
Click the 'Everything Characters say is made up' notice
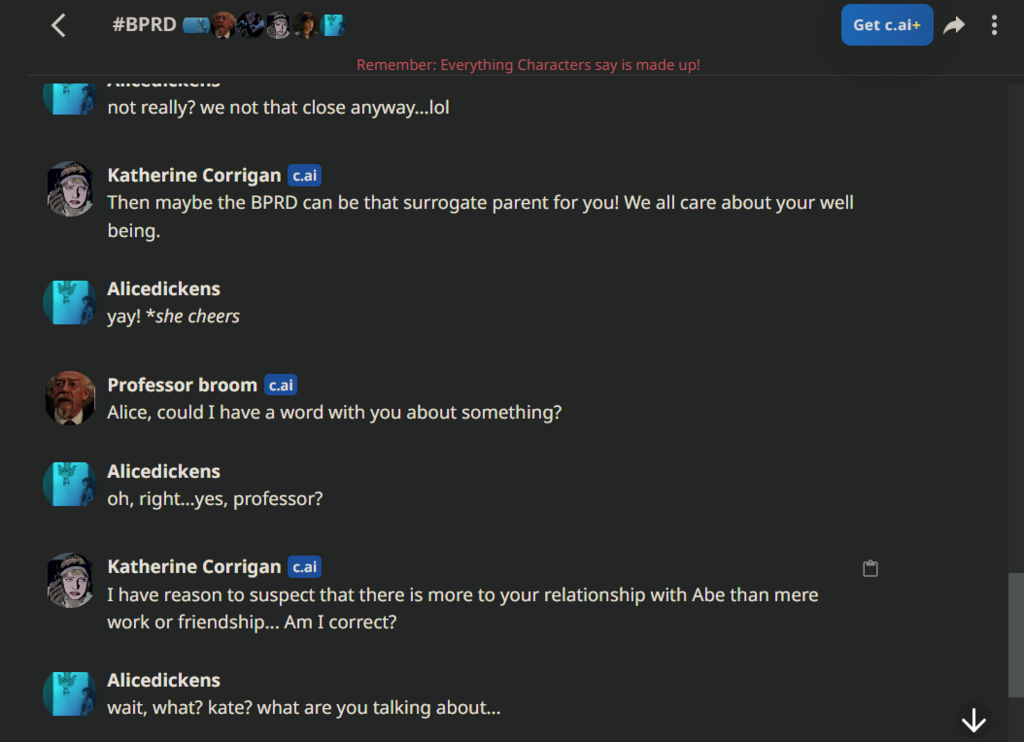pos(528,65)
